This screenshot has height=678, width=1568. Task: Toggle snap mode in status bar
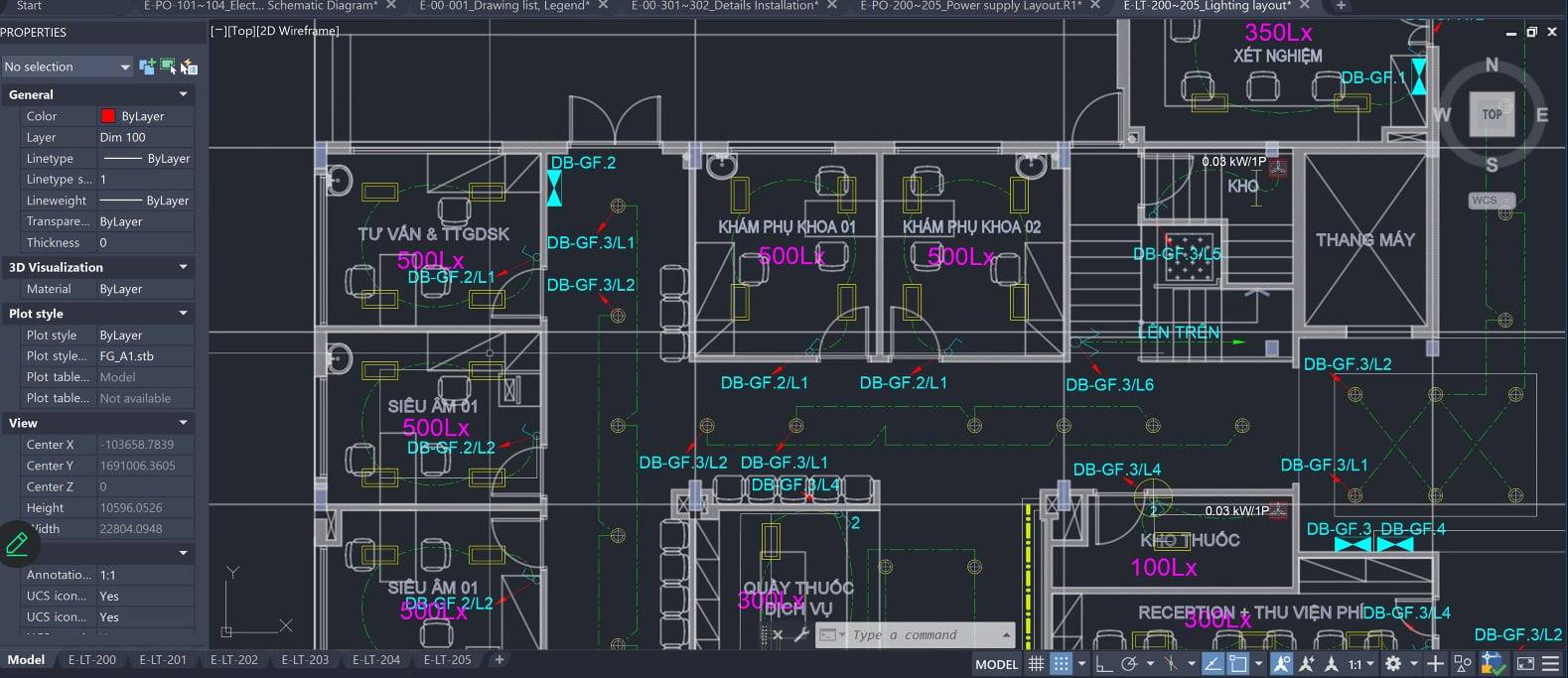(1061, 664)
